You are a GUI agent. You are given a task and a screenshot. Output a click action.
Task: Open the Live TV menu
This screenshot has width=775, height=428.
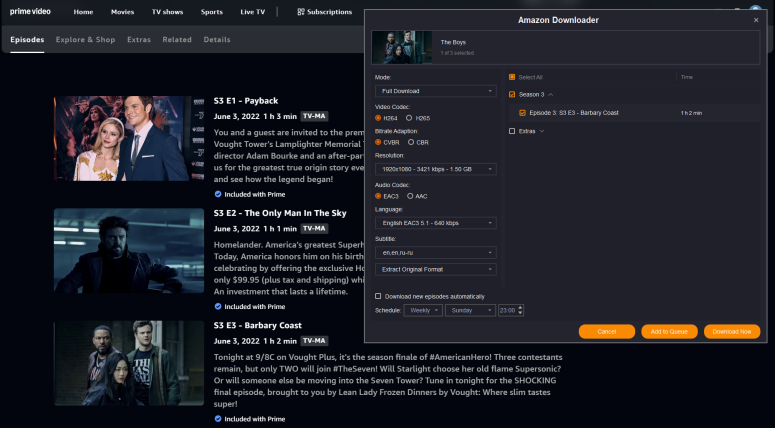[252, 12]
